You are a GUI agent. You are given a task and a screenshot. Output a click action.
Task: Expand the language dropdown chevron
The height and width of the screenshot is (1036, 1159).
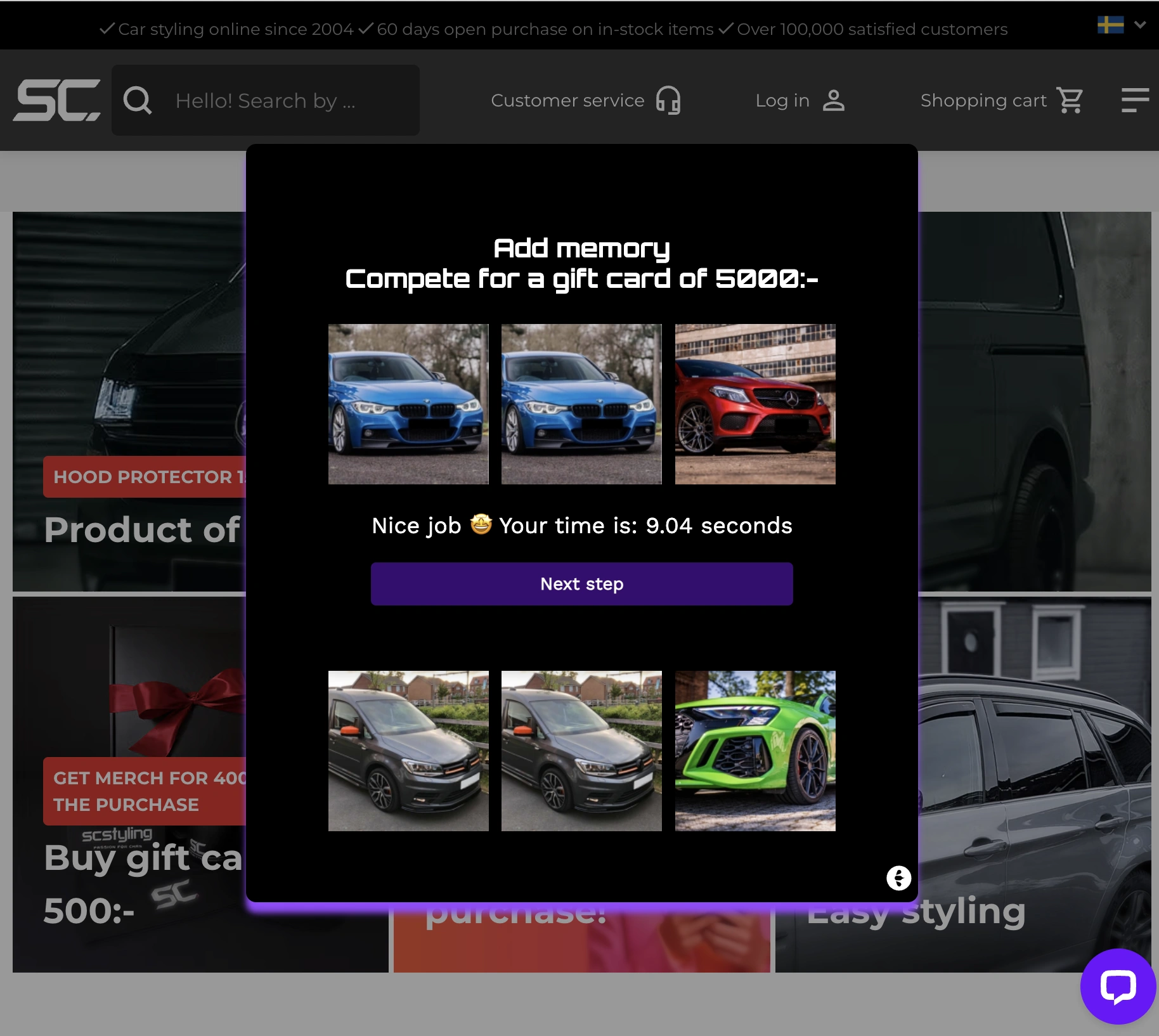click(1140, 25)
